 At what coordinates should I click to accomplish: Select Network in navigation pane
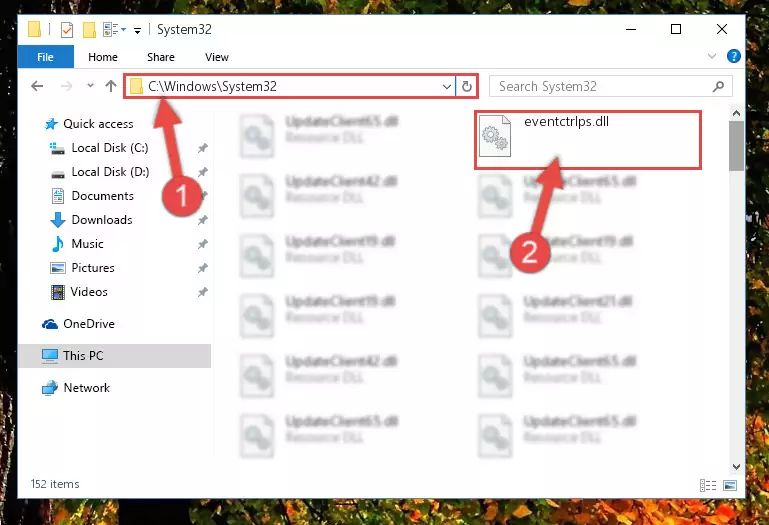click(86, 388)
